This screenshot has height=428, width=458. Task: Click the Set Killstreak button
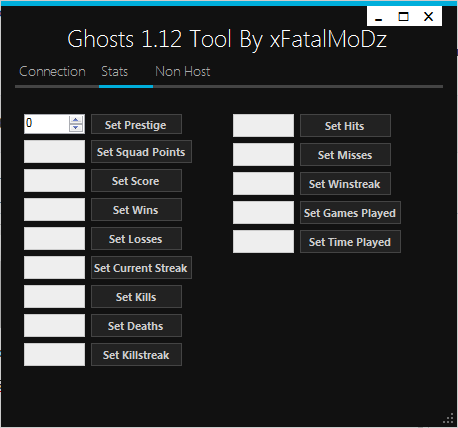pos(136,355)
